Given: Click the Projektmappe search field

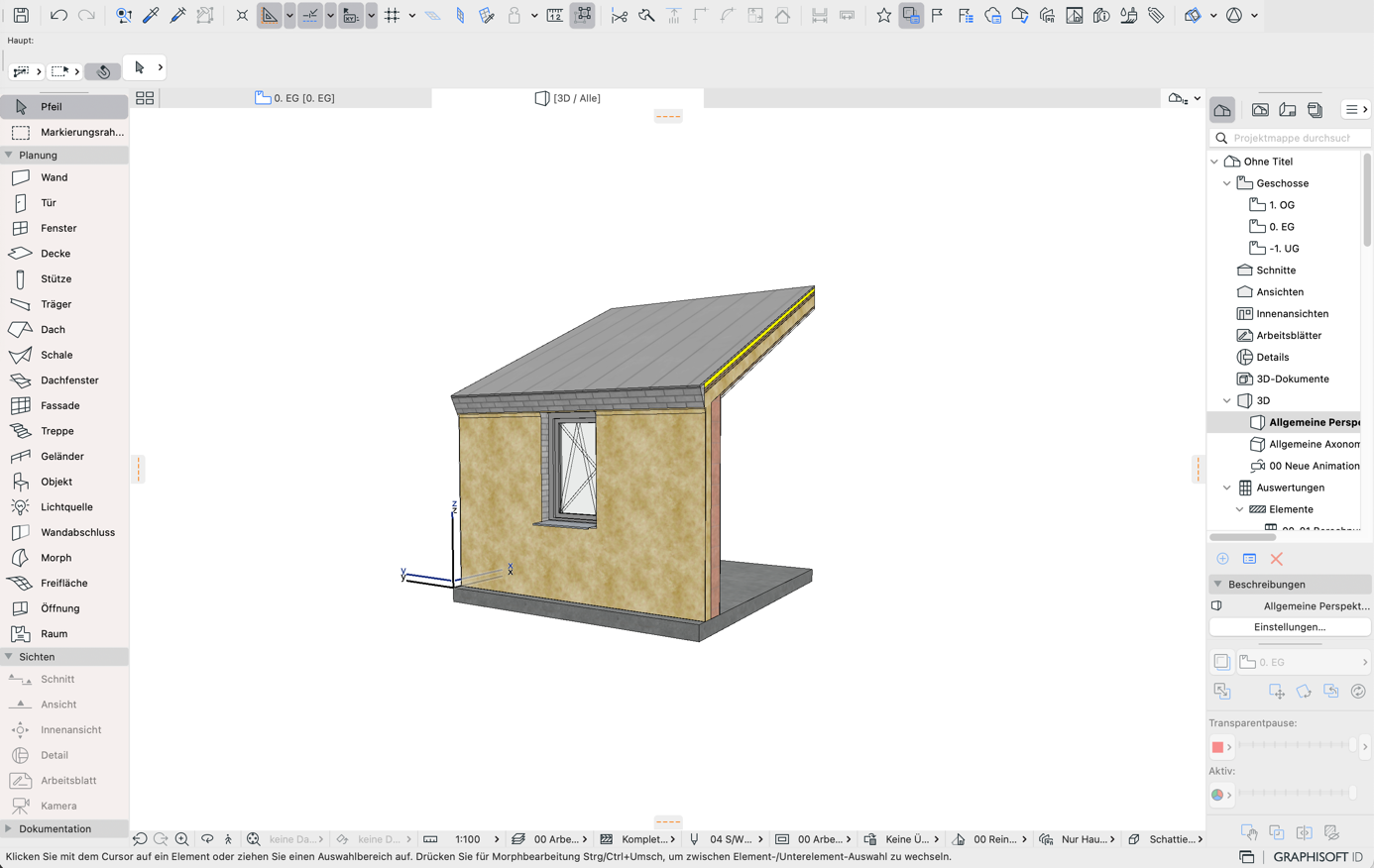Looking at the screenshot, I should point(1291,138).
